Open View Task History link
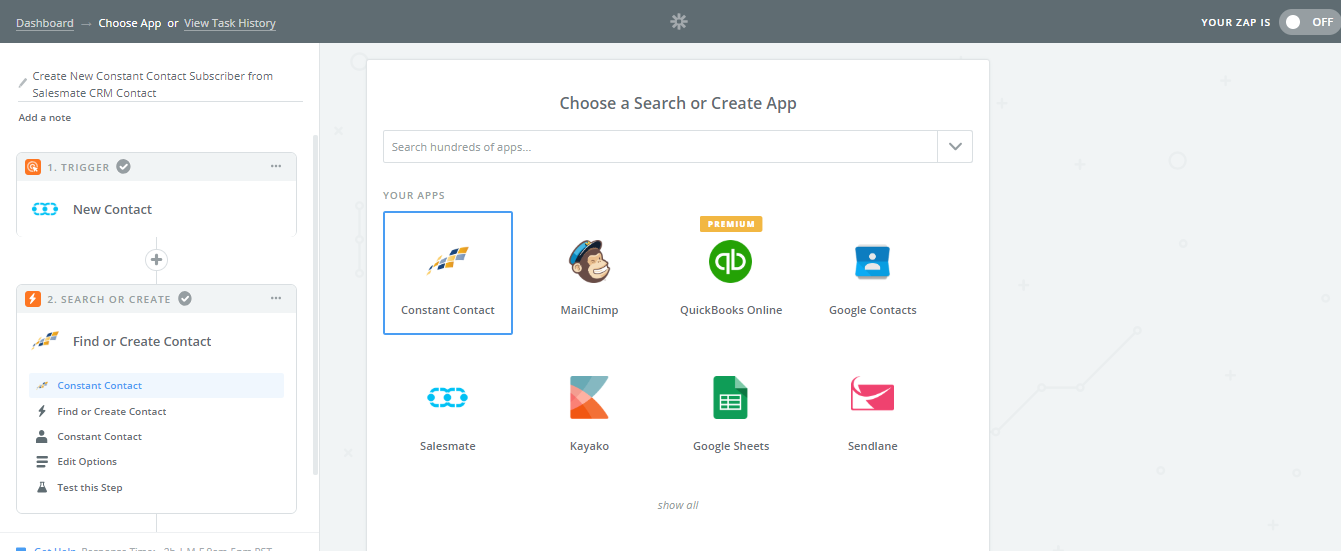Image resolution: width=1341 pixels, height=551 pixels. tap(230, 23)
